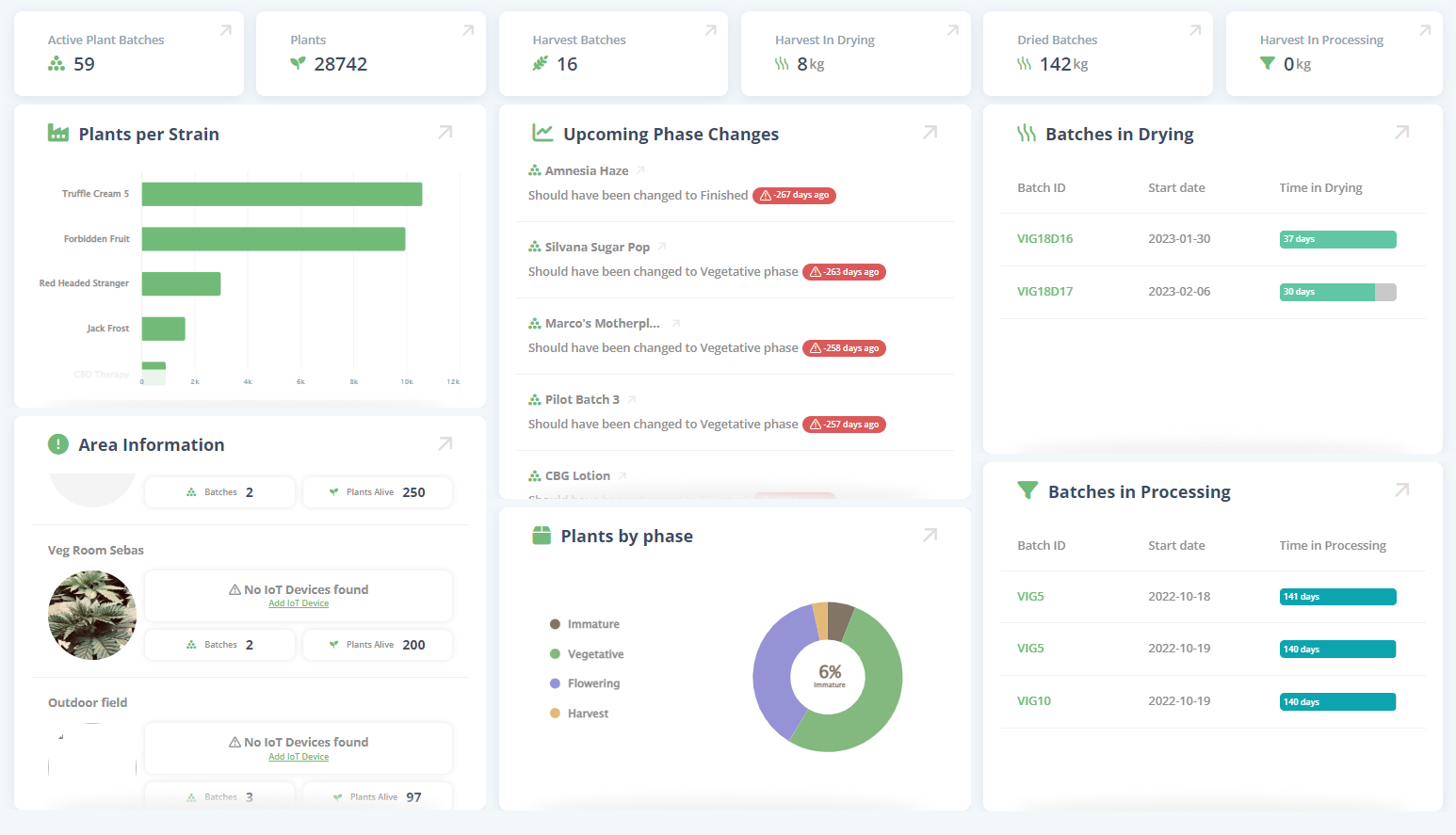Expand Upcoming Phase Changes via arrow icon

click(930, 133)
